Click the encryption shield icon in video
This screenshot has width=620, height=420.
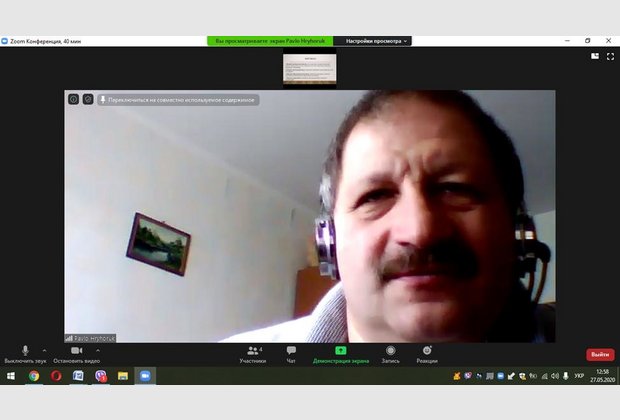88,99
